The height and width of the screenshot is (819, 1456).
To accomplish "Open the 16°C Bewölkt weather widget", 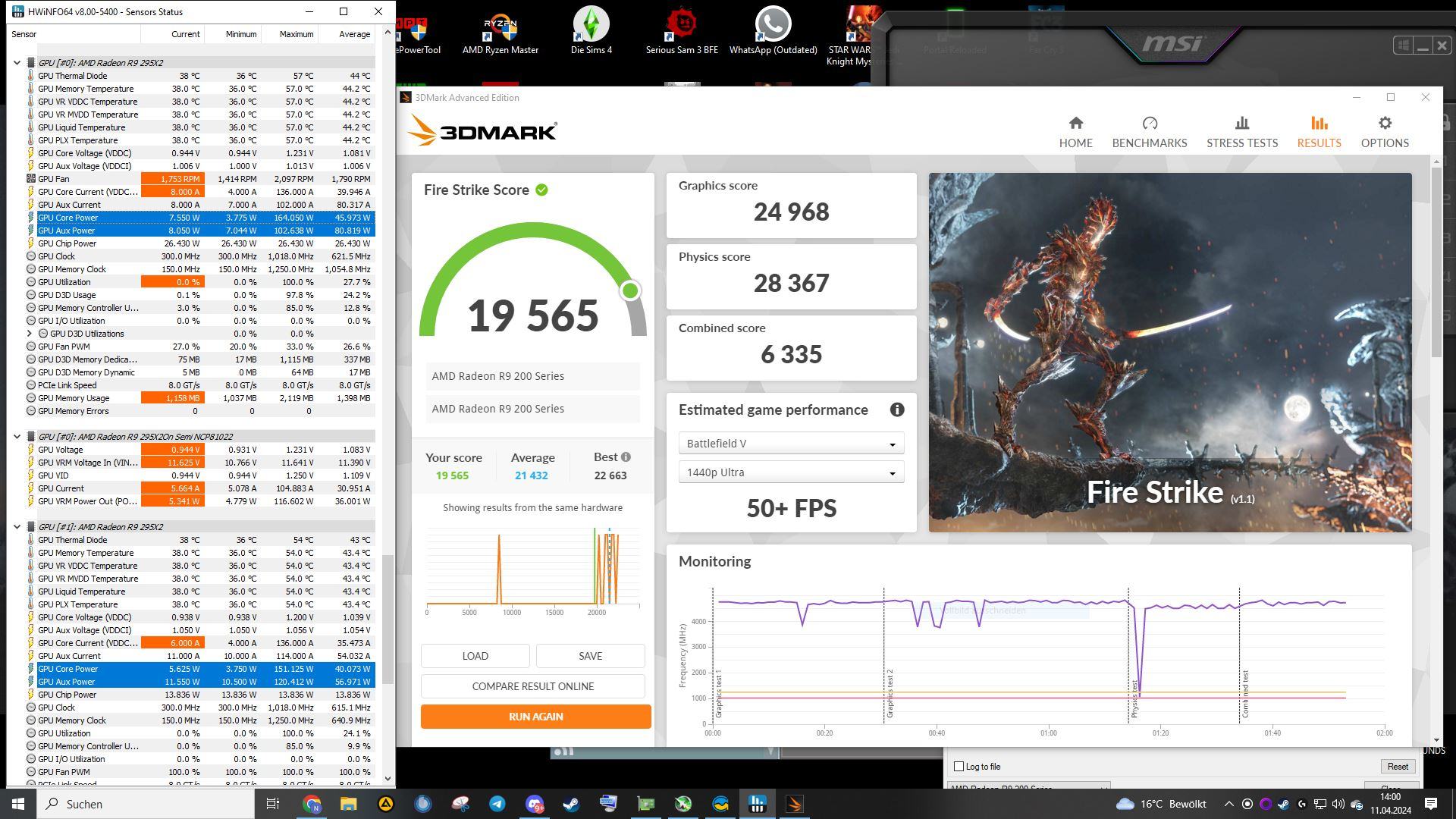I will coord(1161,804).
